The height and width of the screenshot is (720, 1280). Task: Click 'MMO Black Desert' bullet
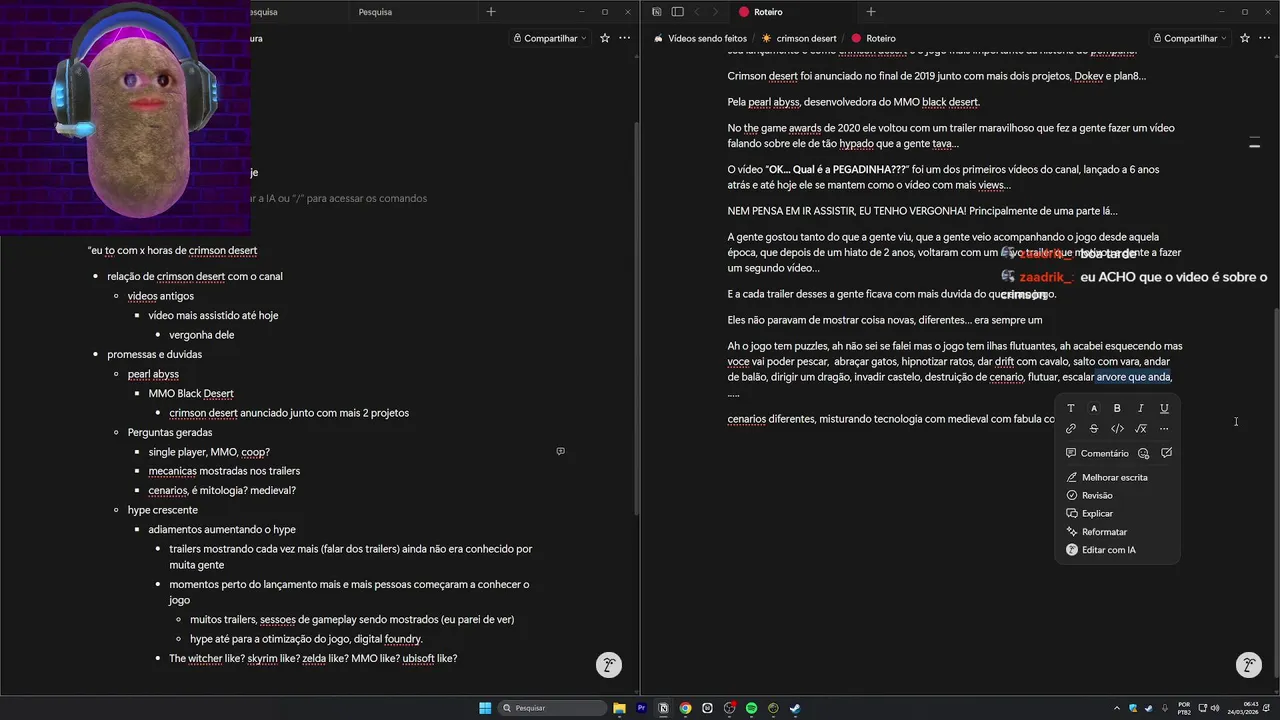[191, 393]
